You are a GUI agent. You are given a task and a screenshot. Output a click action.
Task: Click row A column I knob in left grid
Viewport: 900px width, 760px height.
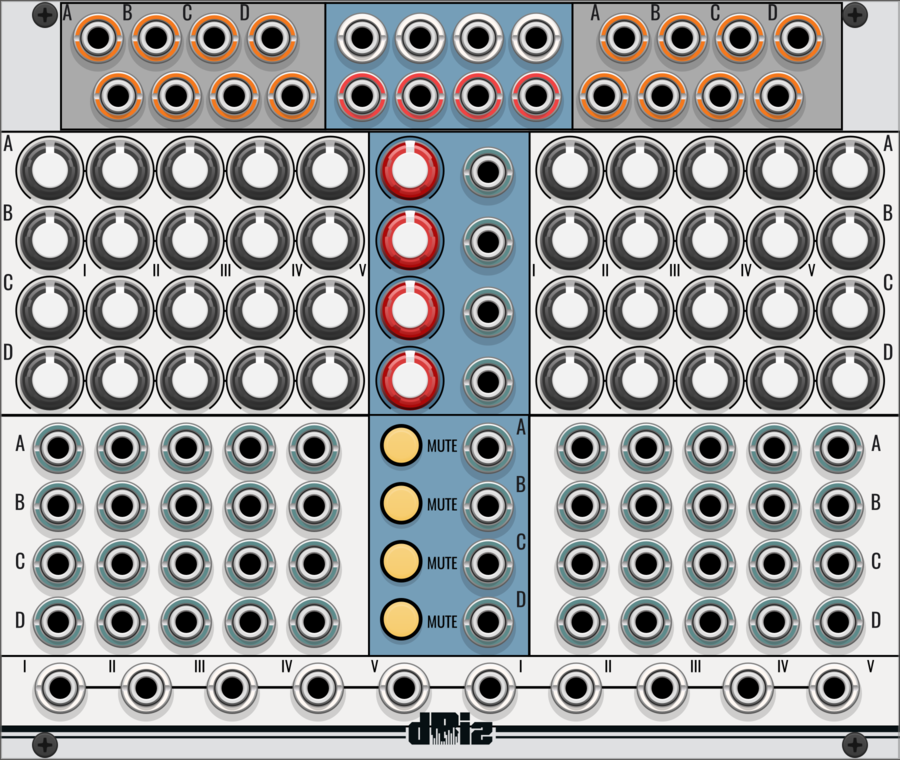(49, 170)
